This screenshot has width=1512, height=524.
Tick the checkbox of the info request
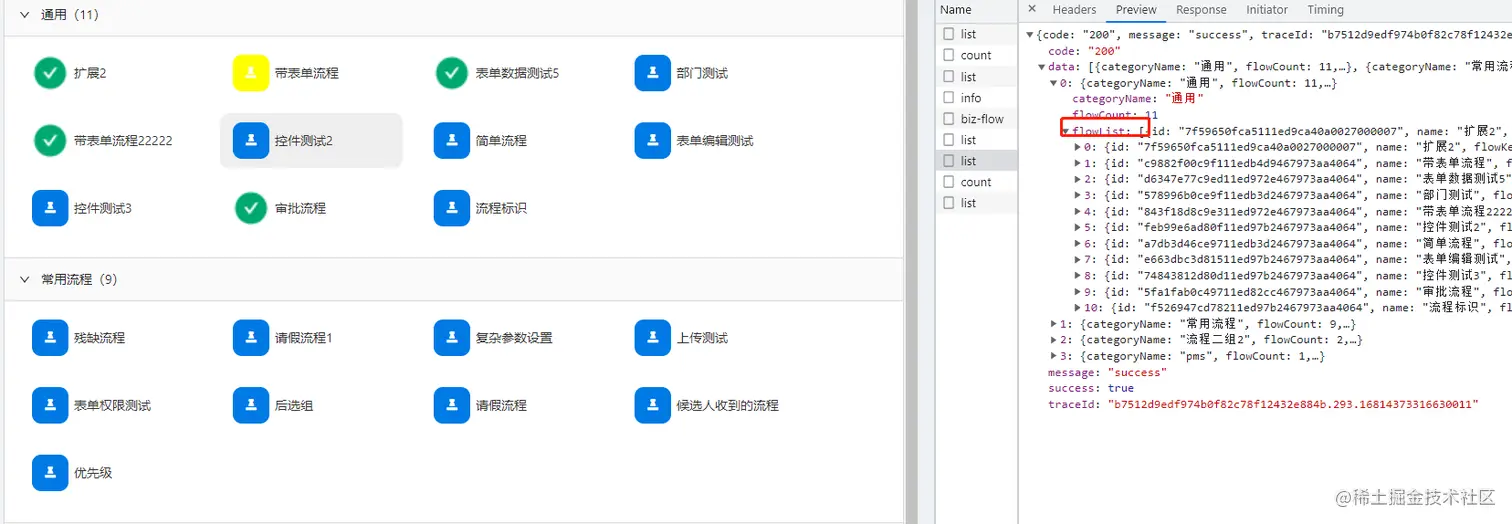pyautogui.click(x=949, y=98)
